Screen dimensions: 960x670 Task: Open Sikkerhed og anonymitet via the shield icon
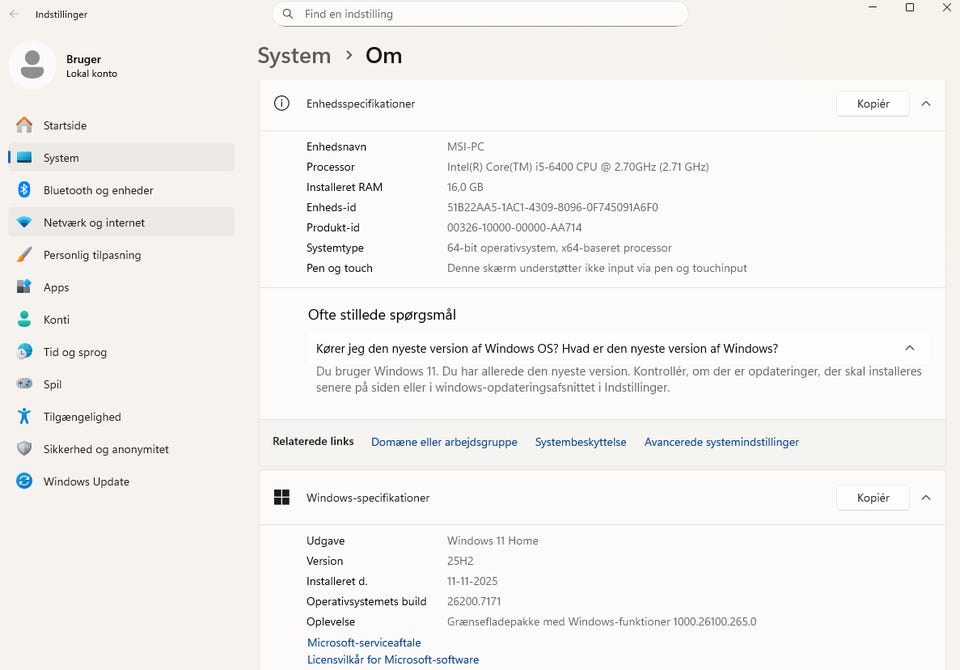[x=24, y=449]
